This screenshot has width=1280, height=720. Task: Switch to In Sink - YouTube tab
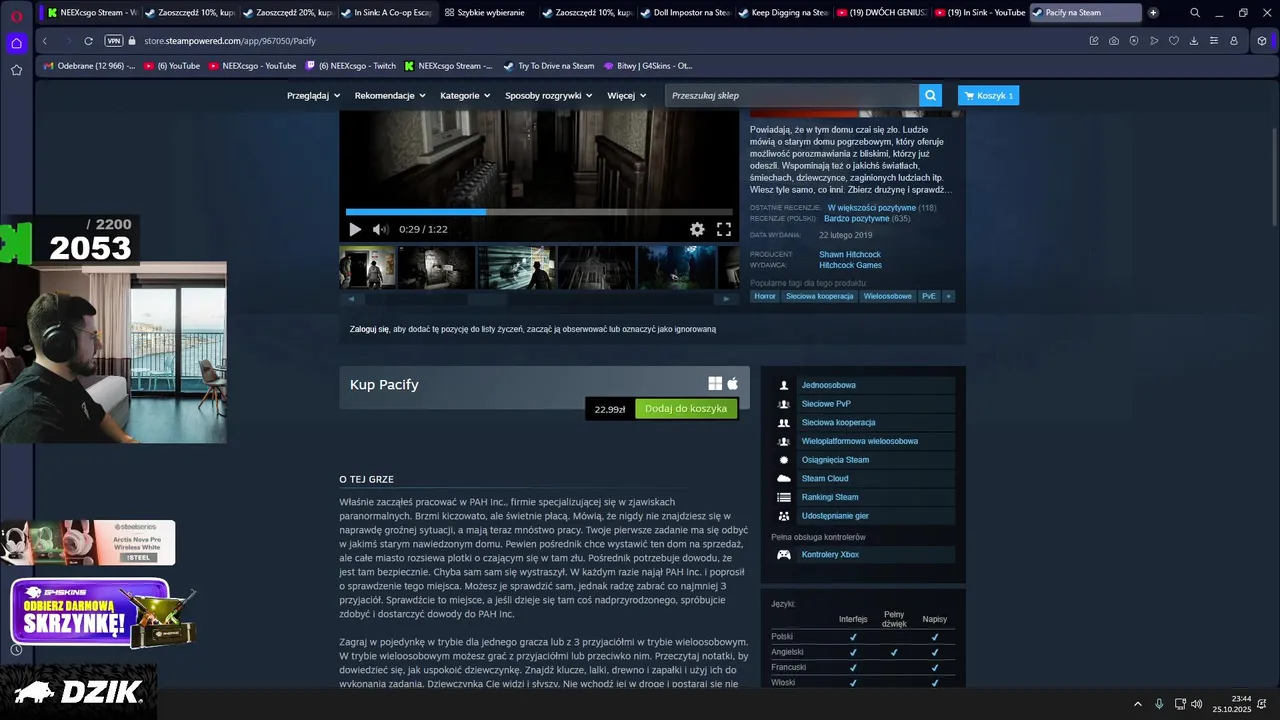(x=979, y=13)
